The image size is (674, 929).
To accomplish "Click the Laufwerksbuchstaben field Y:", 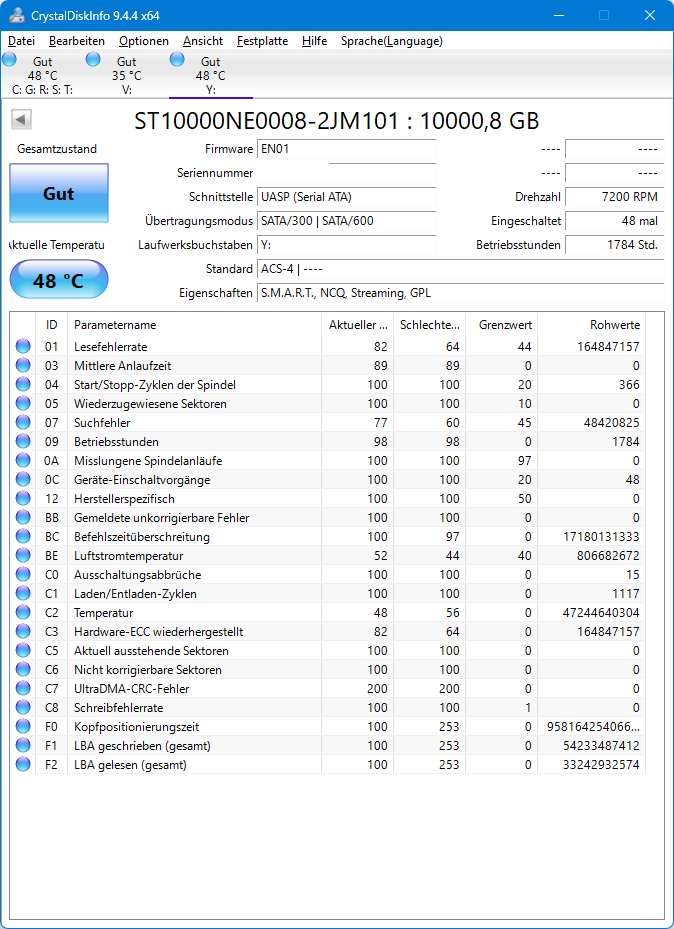I will coord(346,245).
